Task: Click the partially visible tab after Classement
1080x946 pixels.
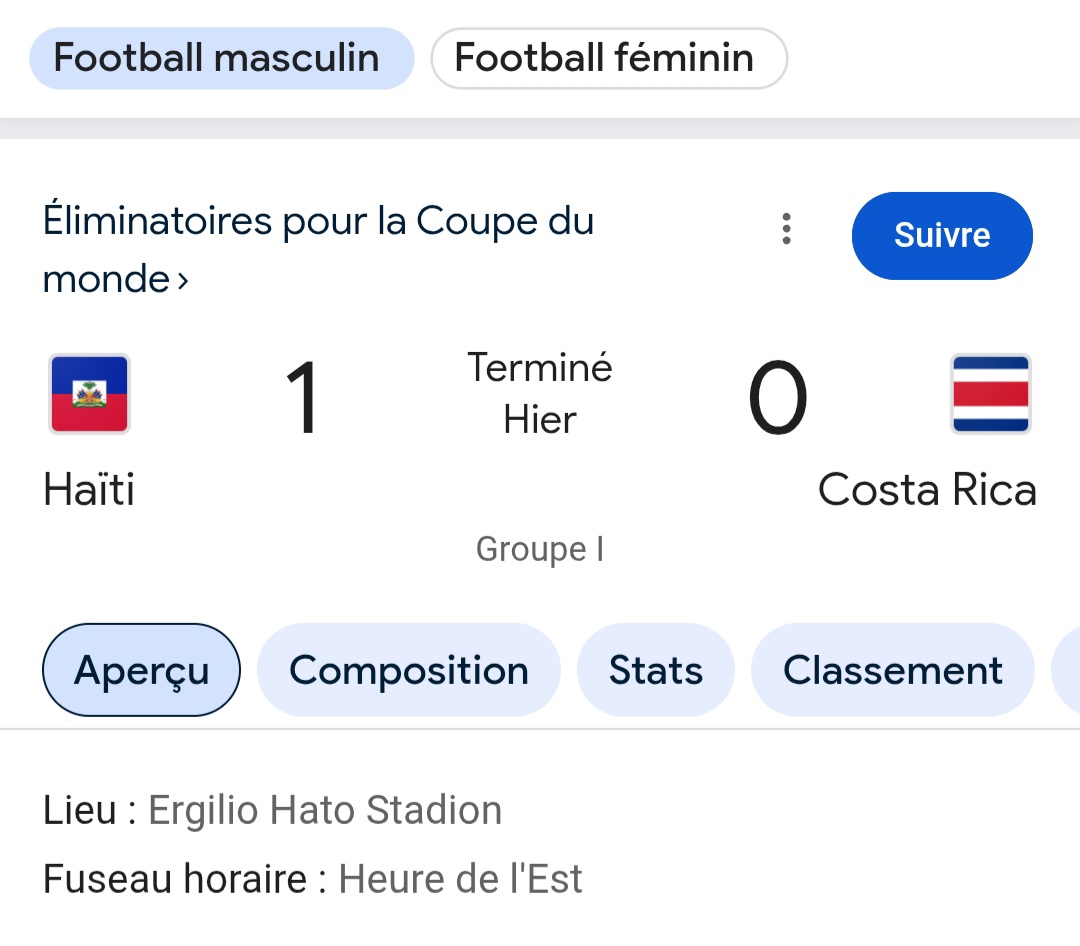Action: tap(1066, 670)
